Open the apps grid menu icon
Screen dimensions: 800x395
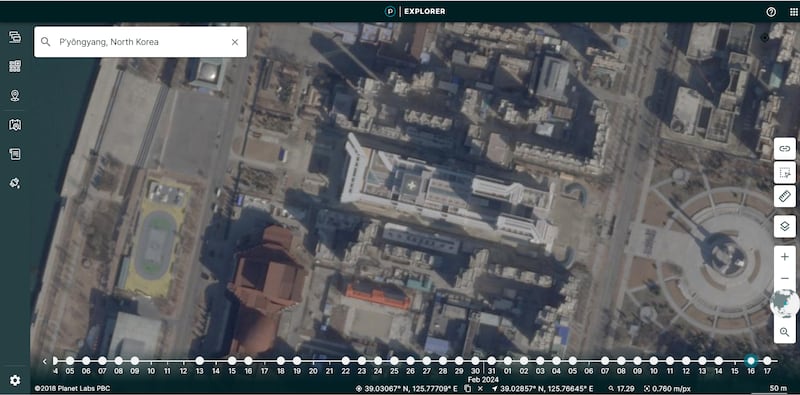pyautogui.click(x=793, y=12)
